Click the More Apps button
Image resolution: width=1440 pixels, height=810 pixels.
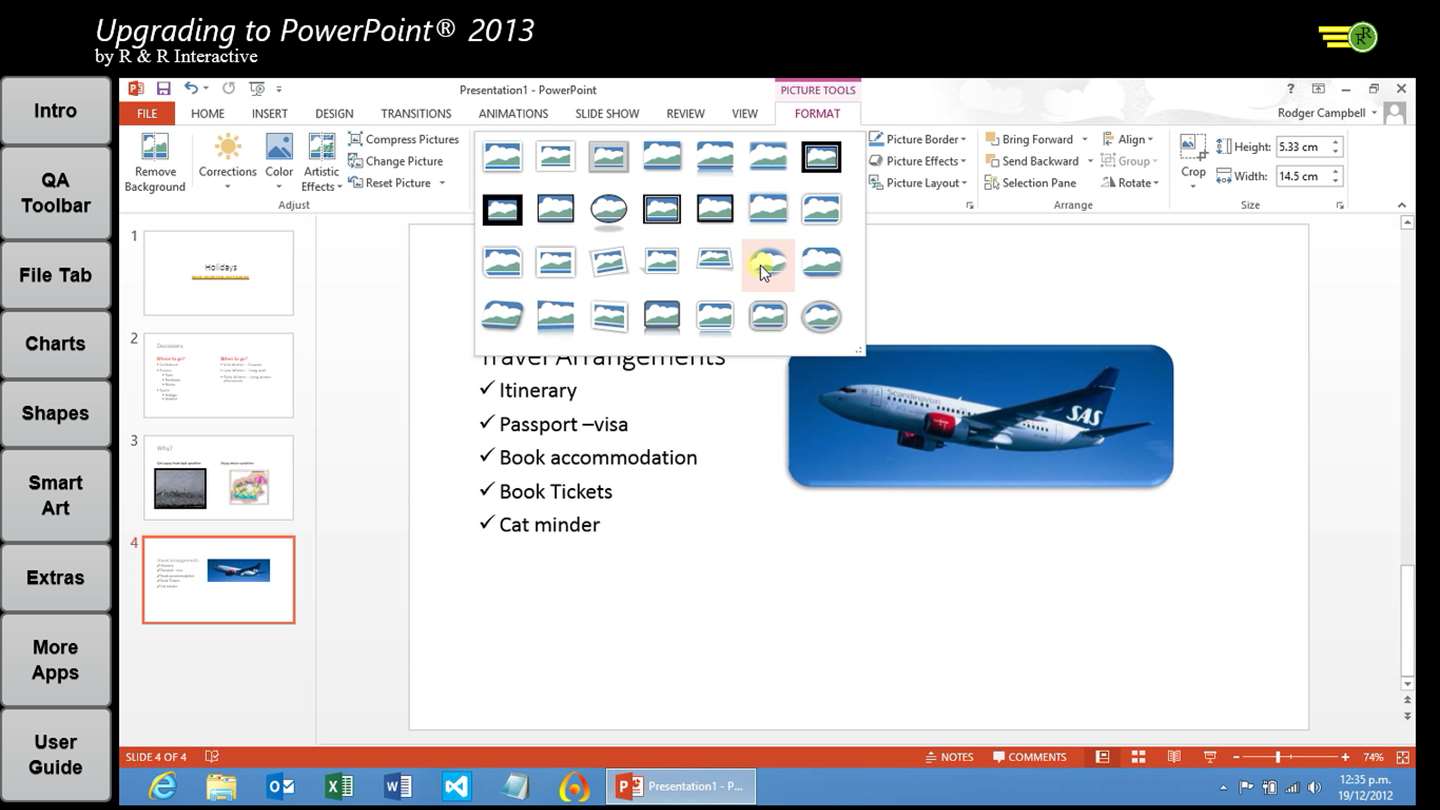[55, 660]
